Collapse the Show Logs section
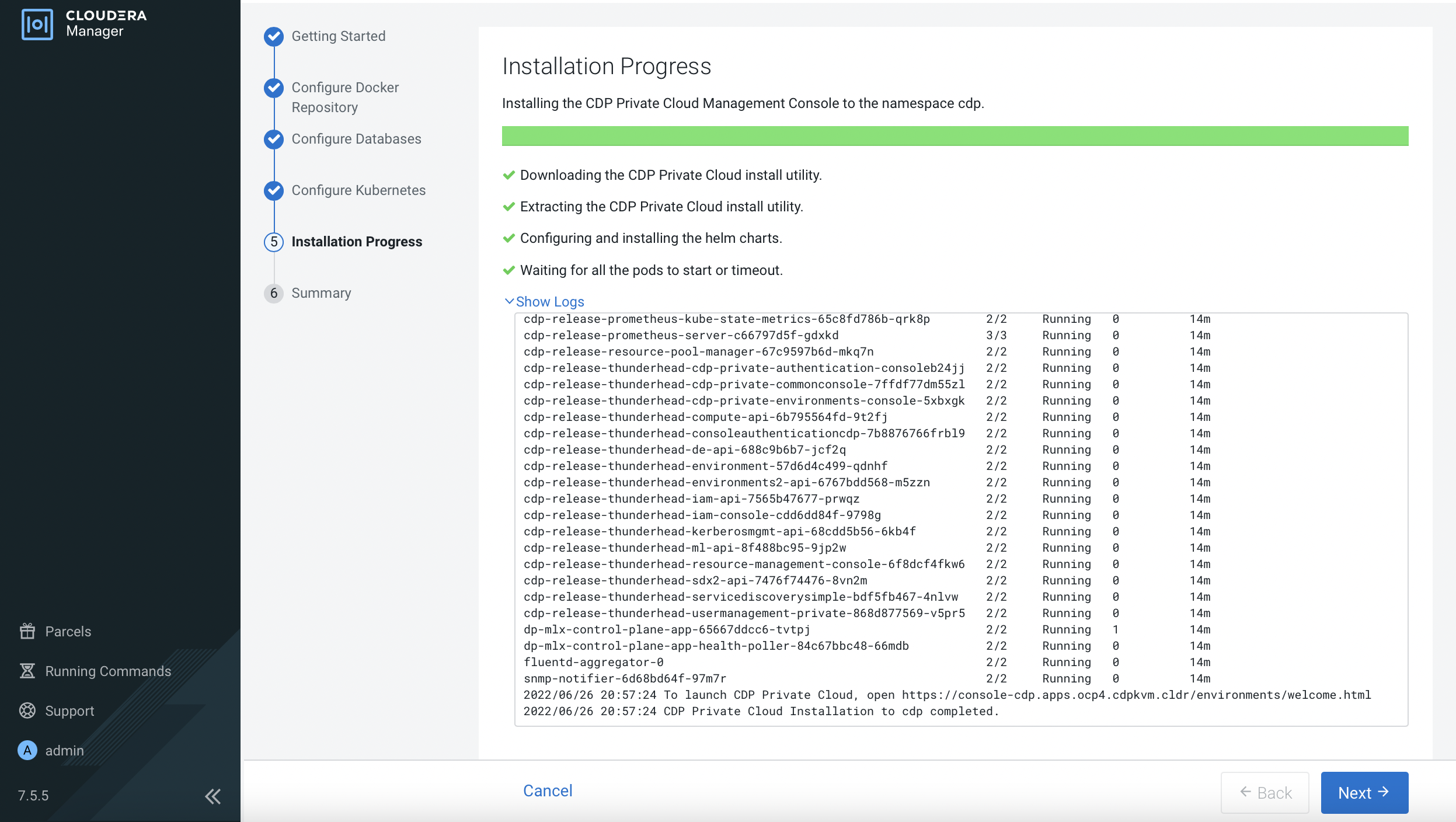 [549, 302]
